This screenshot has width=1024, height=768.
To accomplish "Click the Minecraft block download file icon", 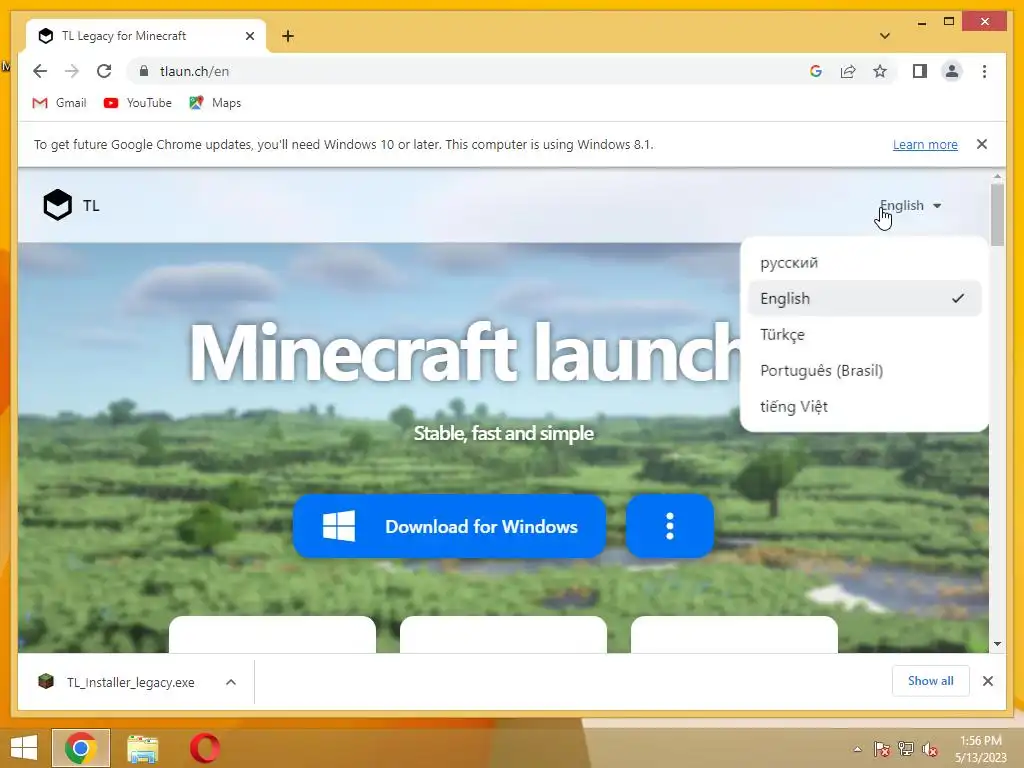I will point(46,682).
